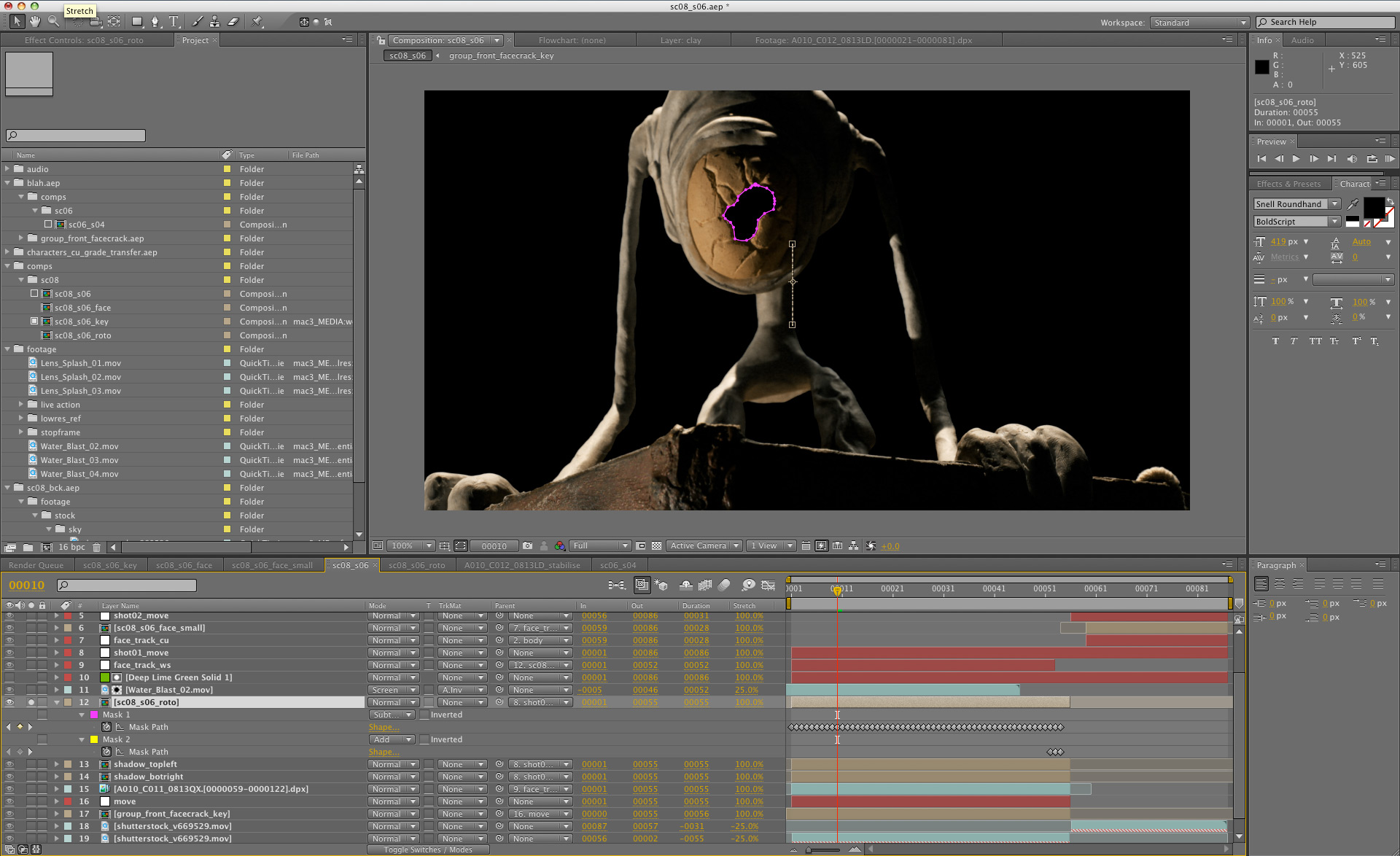
Task: Open the Workspace Standard dropdown
Action: click(x=1199, y=23)
